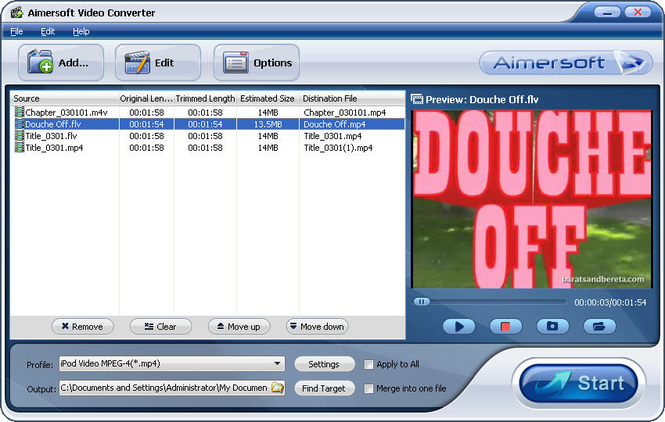Enable Merge into one file checkbox
This screenshot has height=422, width=665.
point(369,388)
